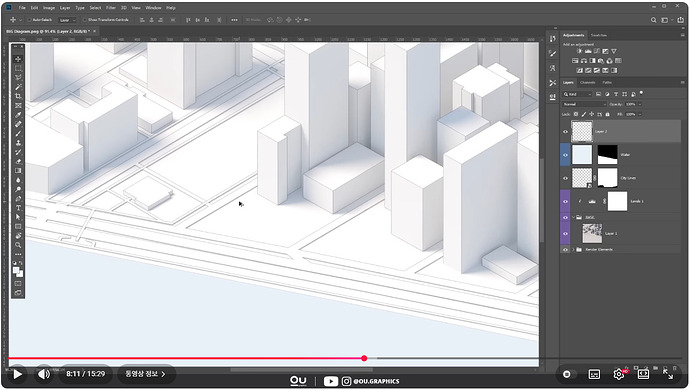Hide the Layer 2 layer
The height and width of the screenshot is (390, 690).
click(x=565, y=132)
